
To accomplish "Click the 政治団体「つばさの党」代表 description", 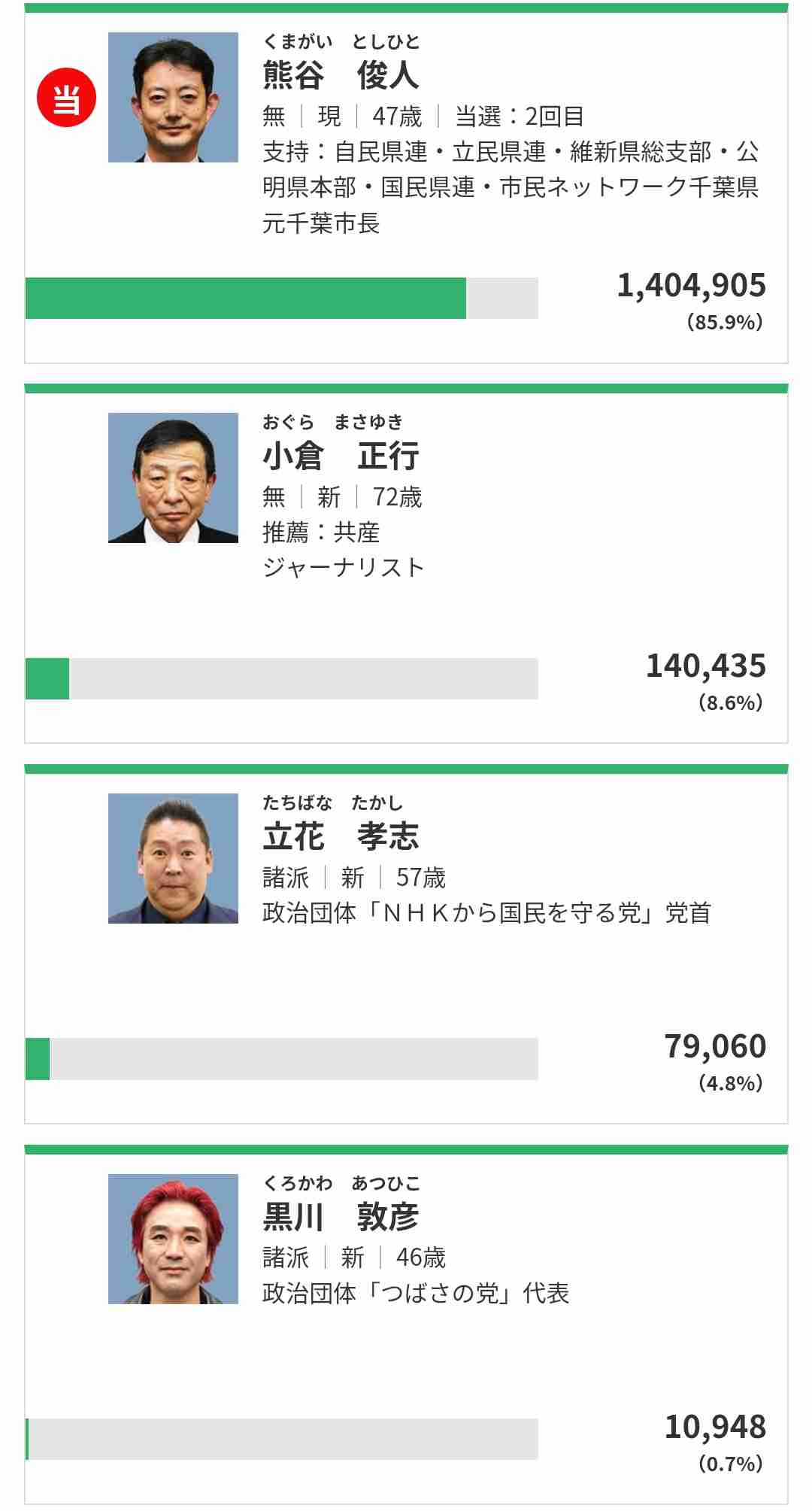I will 416,1294.
